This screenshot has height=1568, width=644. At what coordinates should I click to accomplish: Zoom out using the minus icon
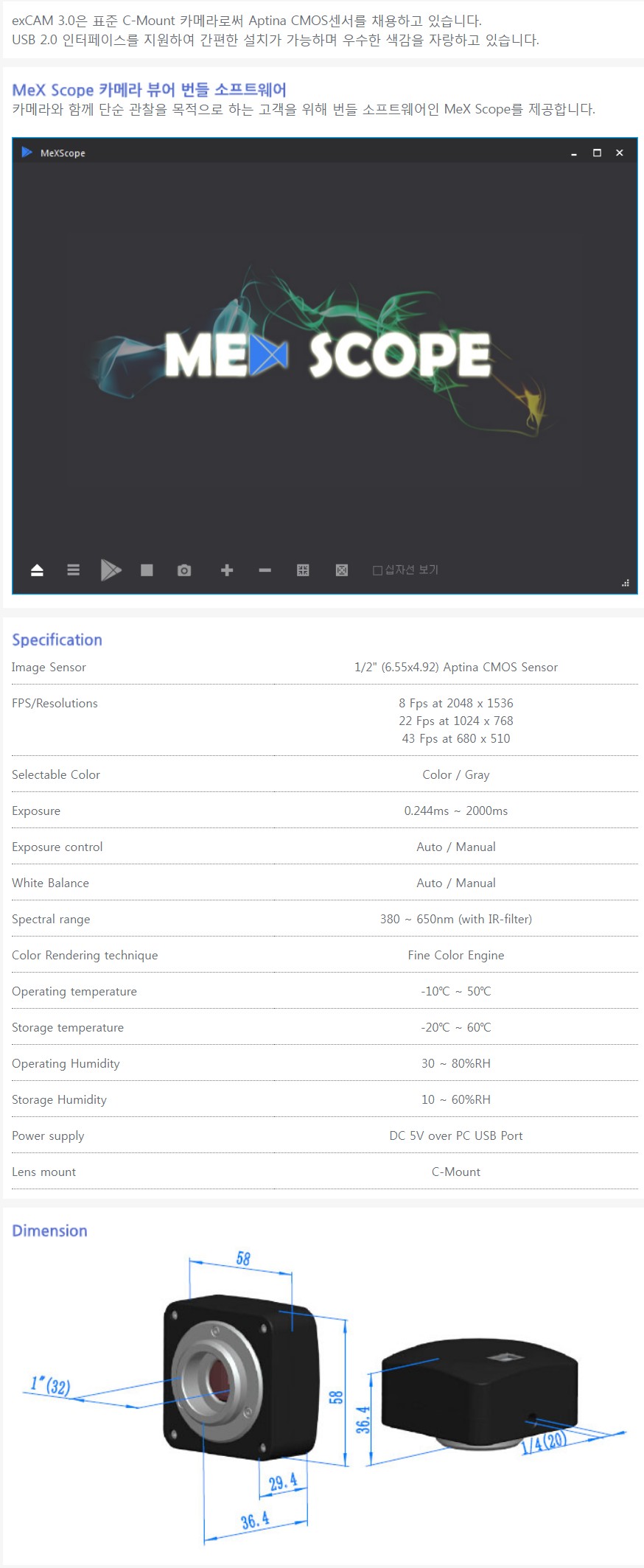265,570
